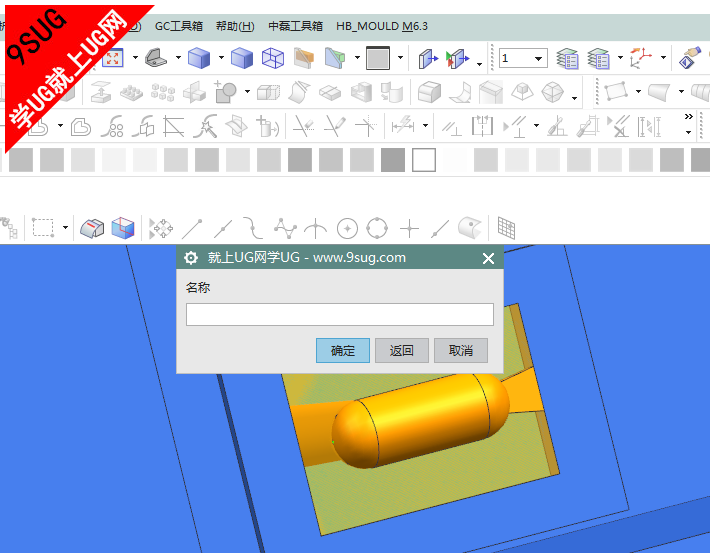The width and height of the screenshot is (710, 553).
Task: Open rectangle selection dropdown arrow
Action: (x=66, y=227)
